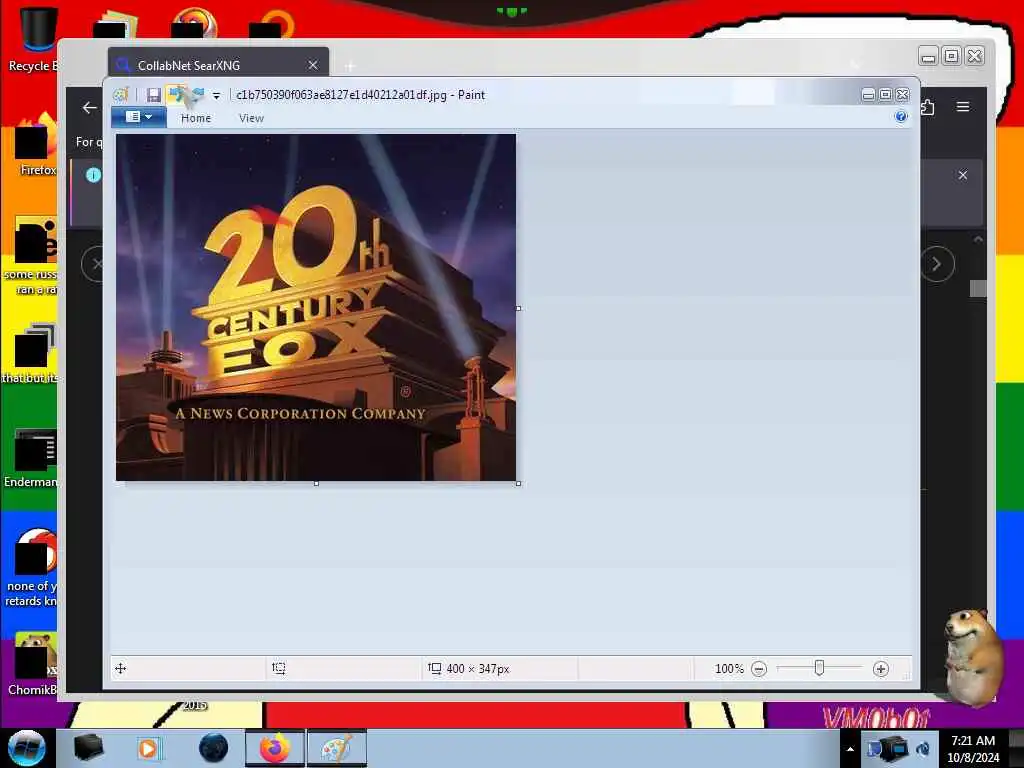1024x768 pixels.
Task: Open Firefox hamburger application menu
Action: (963, 106)
